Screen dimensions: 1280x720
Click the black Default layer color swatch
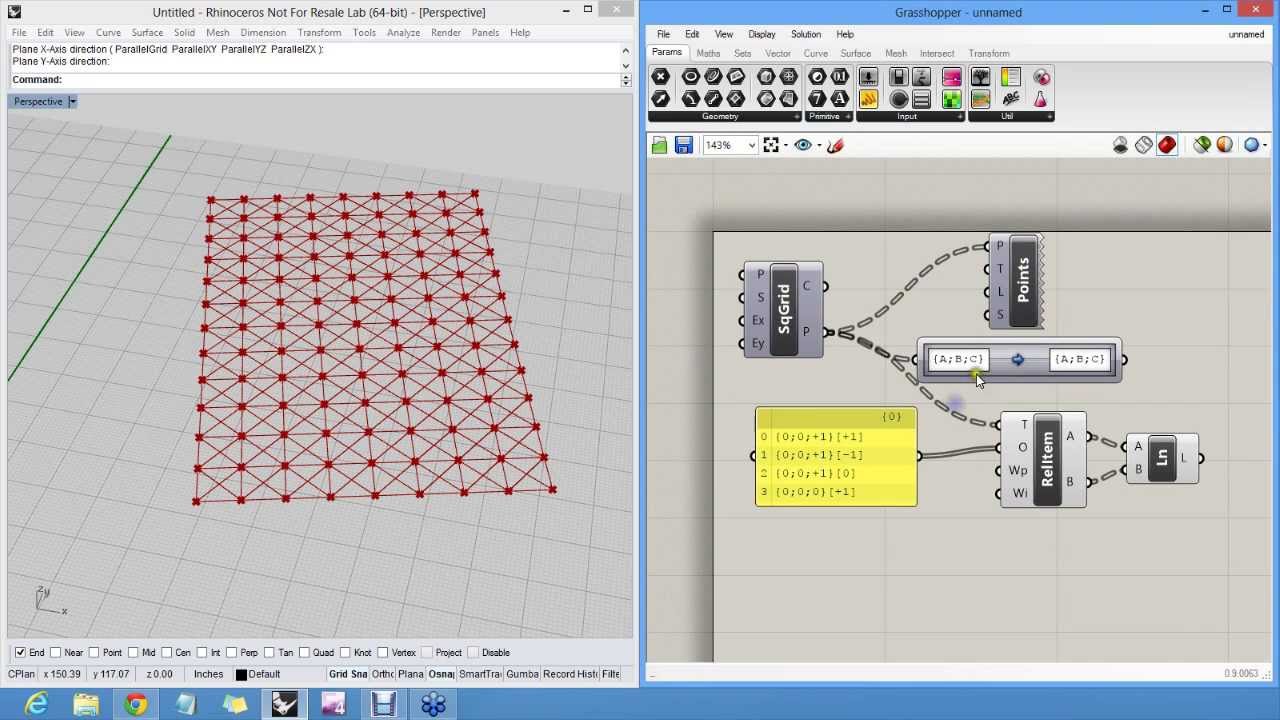tap(241, 675)
